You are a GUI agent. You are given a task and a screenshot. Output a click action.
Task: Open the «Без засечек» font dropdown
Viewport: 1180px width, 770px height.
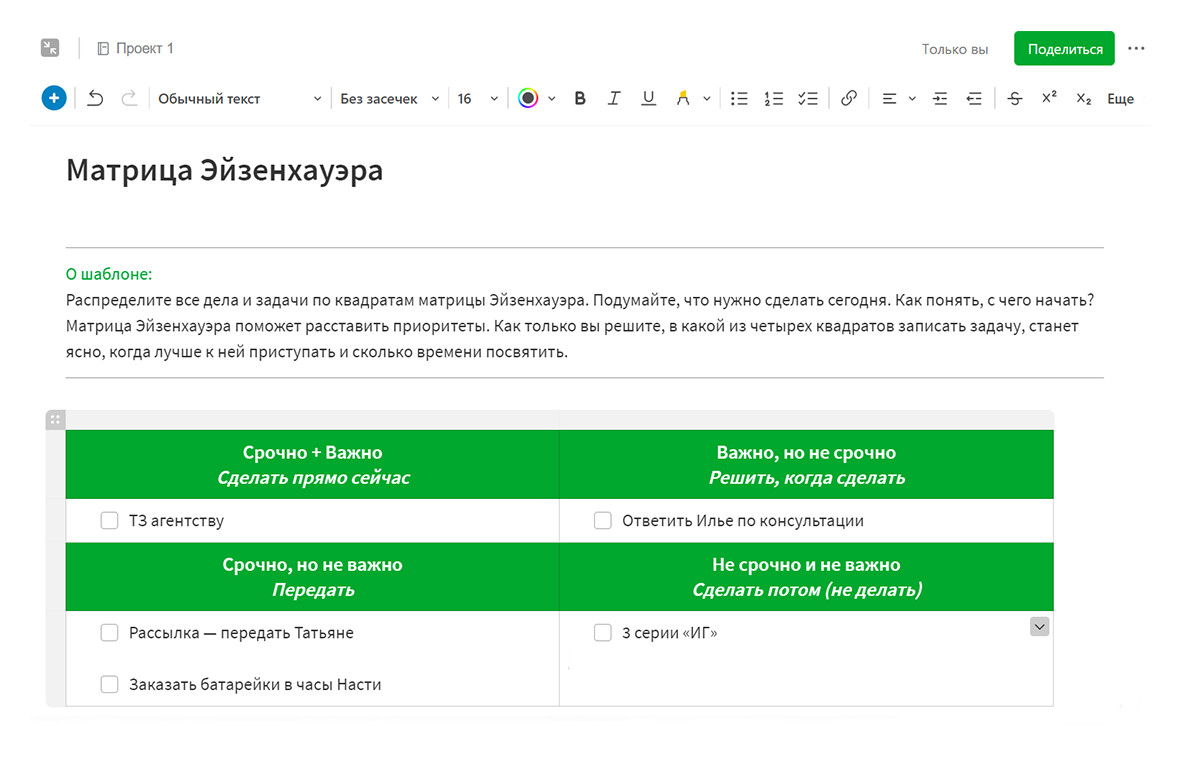pyautogui.click(x=389, y=99)
